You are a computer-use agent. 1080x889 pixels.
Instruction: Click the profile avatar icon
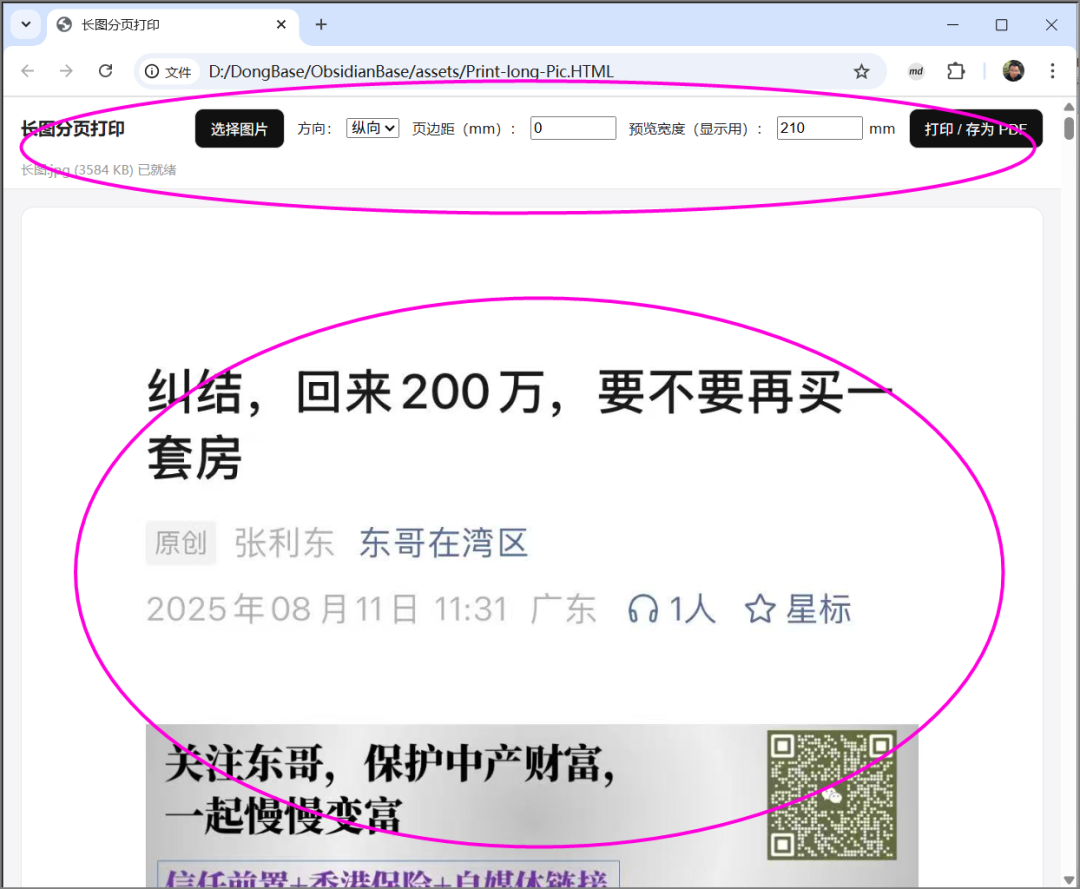[1013, 71]
